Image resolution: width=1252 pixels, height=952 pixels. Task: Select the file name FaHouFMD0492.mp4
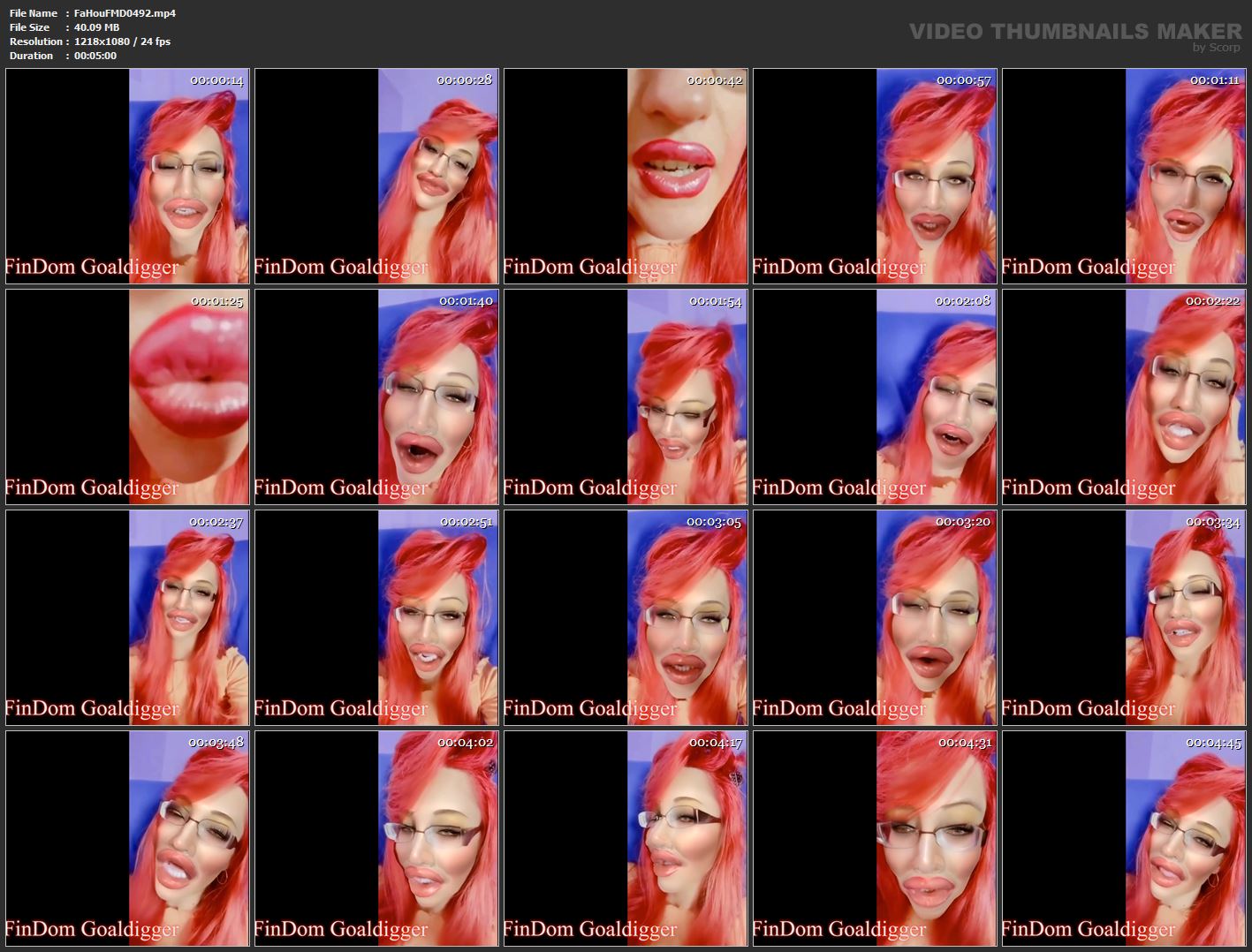(125, 13)
